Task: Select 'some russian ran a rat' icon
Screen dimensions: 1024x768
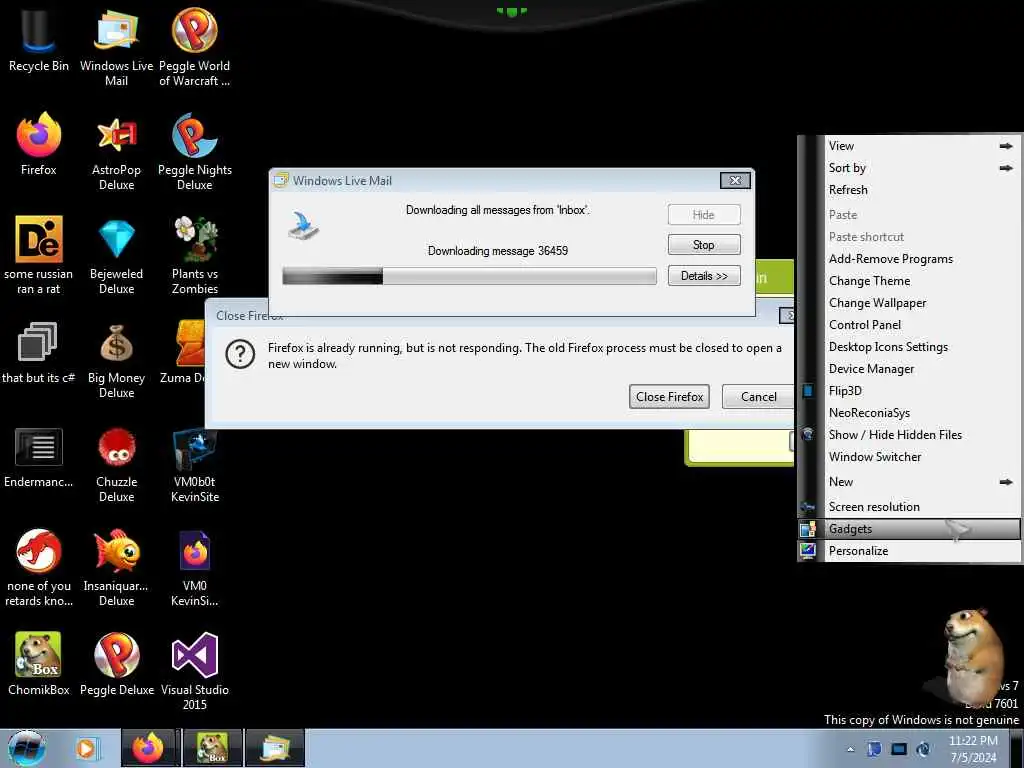Action: (x=39, y=255)
